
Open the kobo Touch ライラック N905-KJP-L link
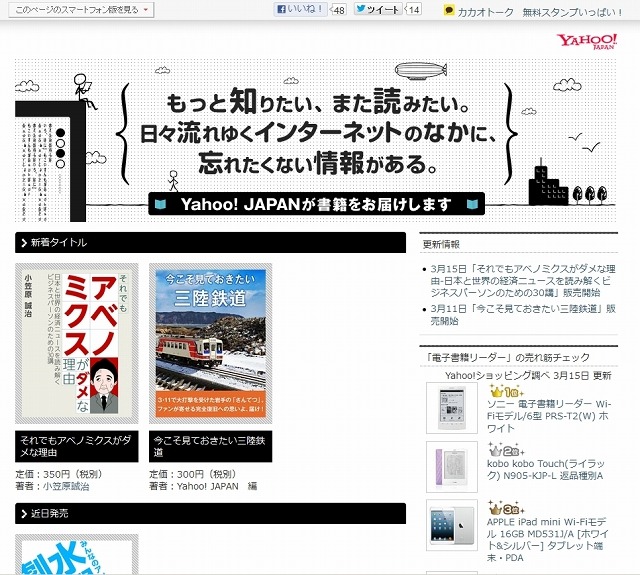546,470
